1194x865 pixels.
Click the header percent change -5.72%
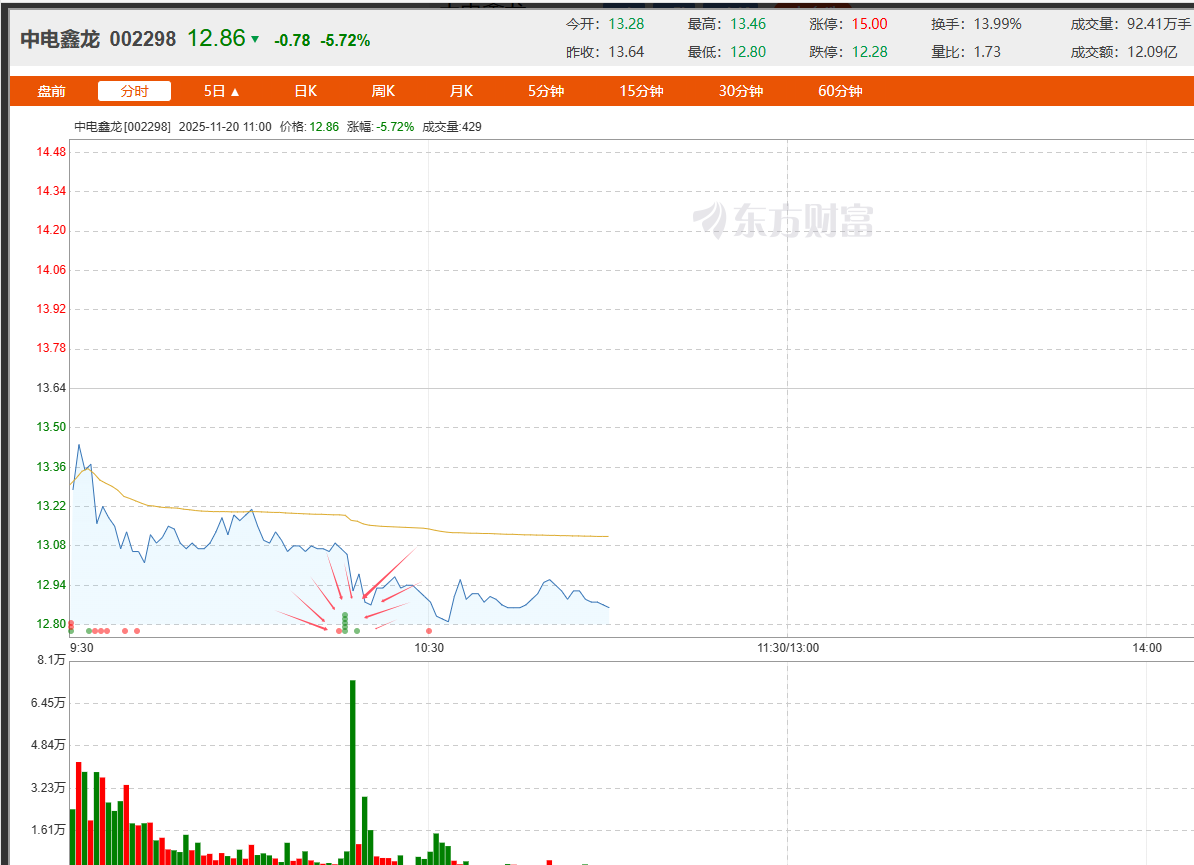pyautogui.click(x=345, y=40)
